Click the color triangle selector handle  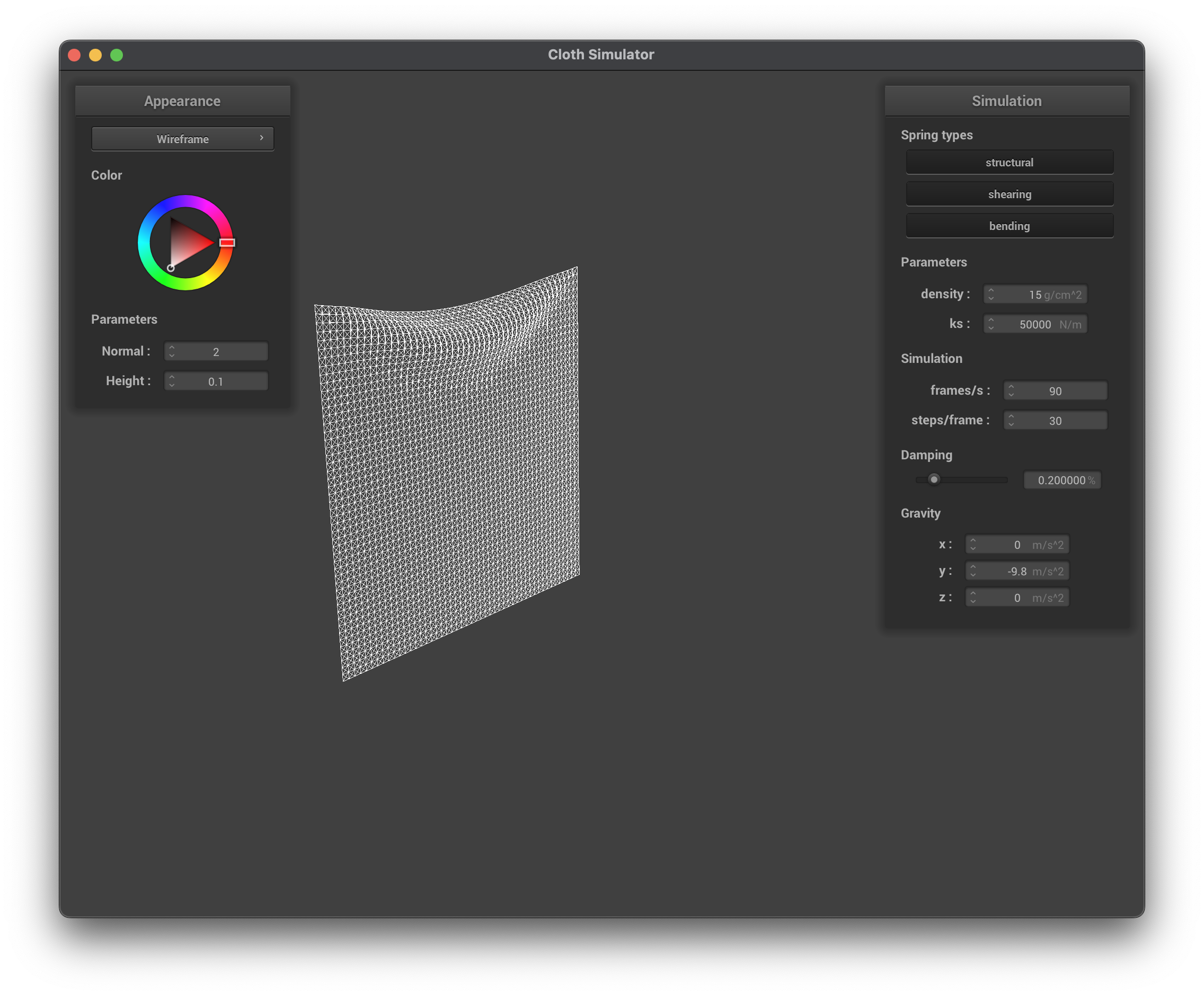(171, 268)
